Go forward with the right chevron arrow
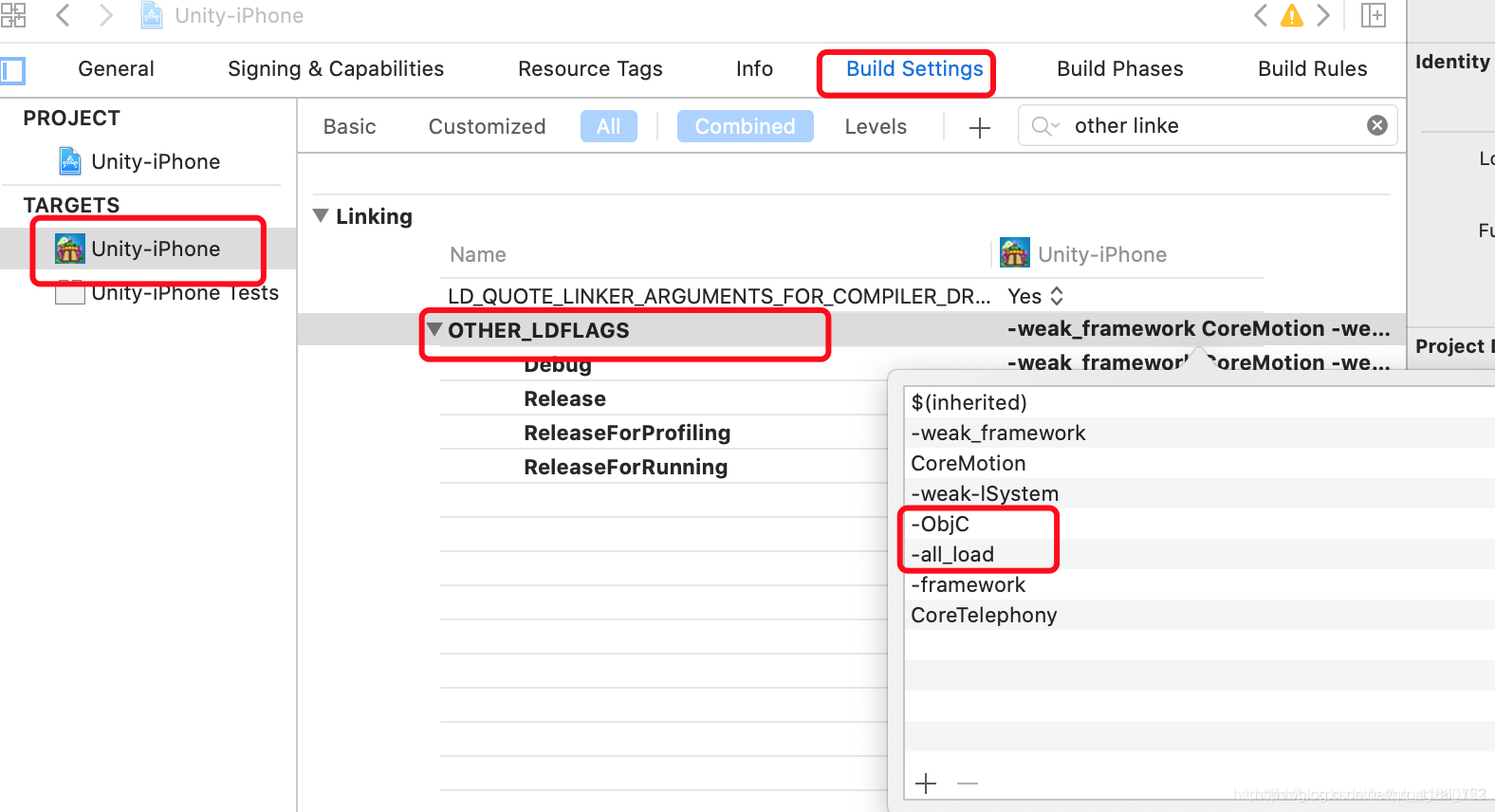This screenshot has width=1495, height=812. 106,15
